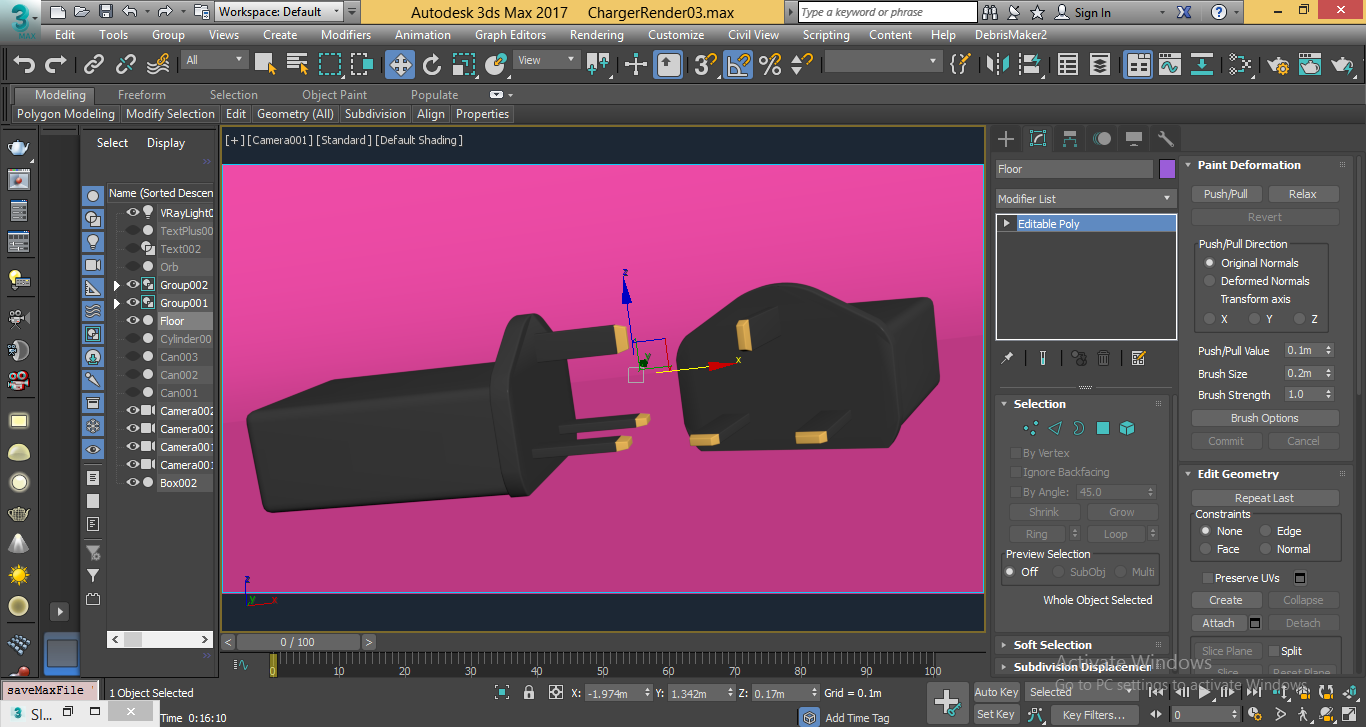This screenshot has width=1366, height=727.
Task: Click Remove modifier trash icon
Action: pos(1104,358)
